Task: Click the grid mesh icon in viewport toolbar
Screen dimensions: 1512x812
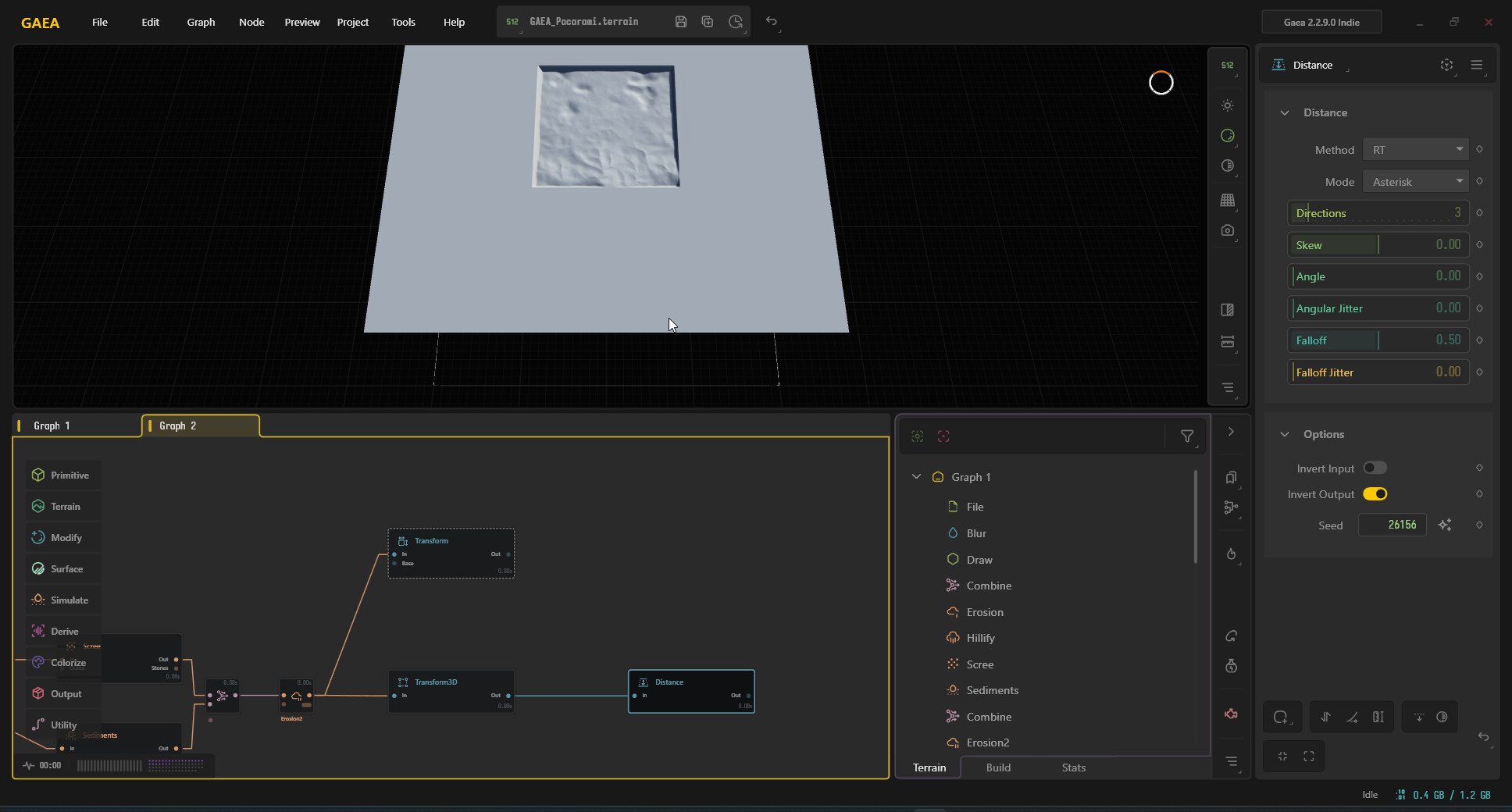Action: [1228, 200]
